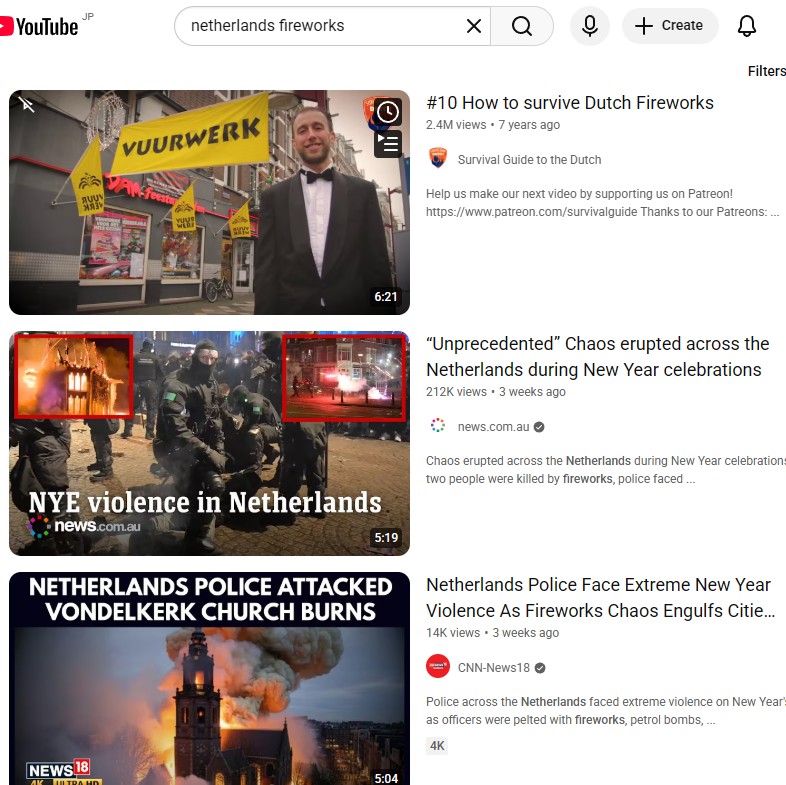Expand the search Filters options
Screen dimensions: 786x785
tap(766, 71)
